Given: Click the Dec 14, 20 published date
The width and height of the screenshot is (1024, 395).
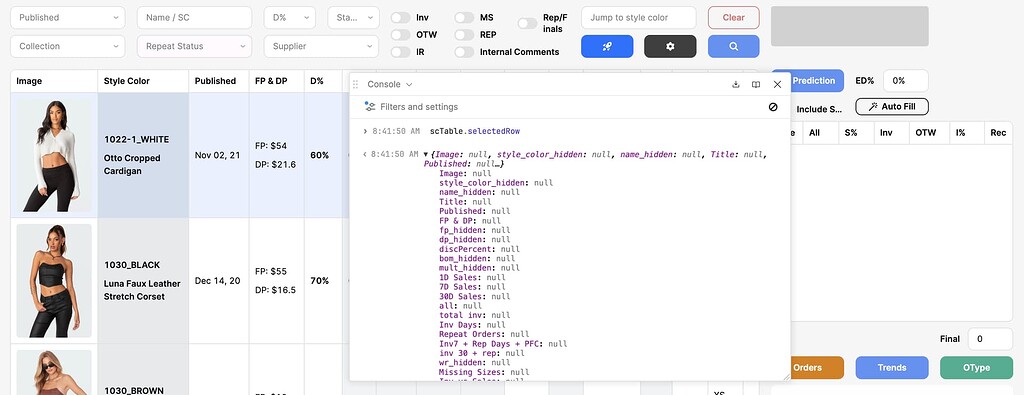Looking at the screenshot, I should 217,281.
